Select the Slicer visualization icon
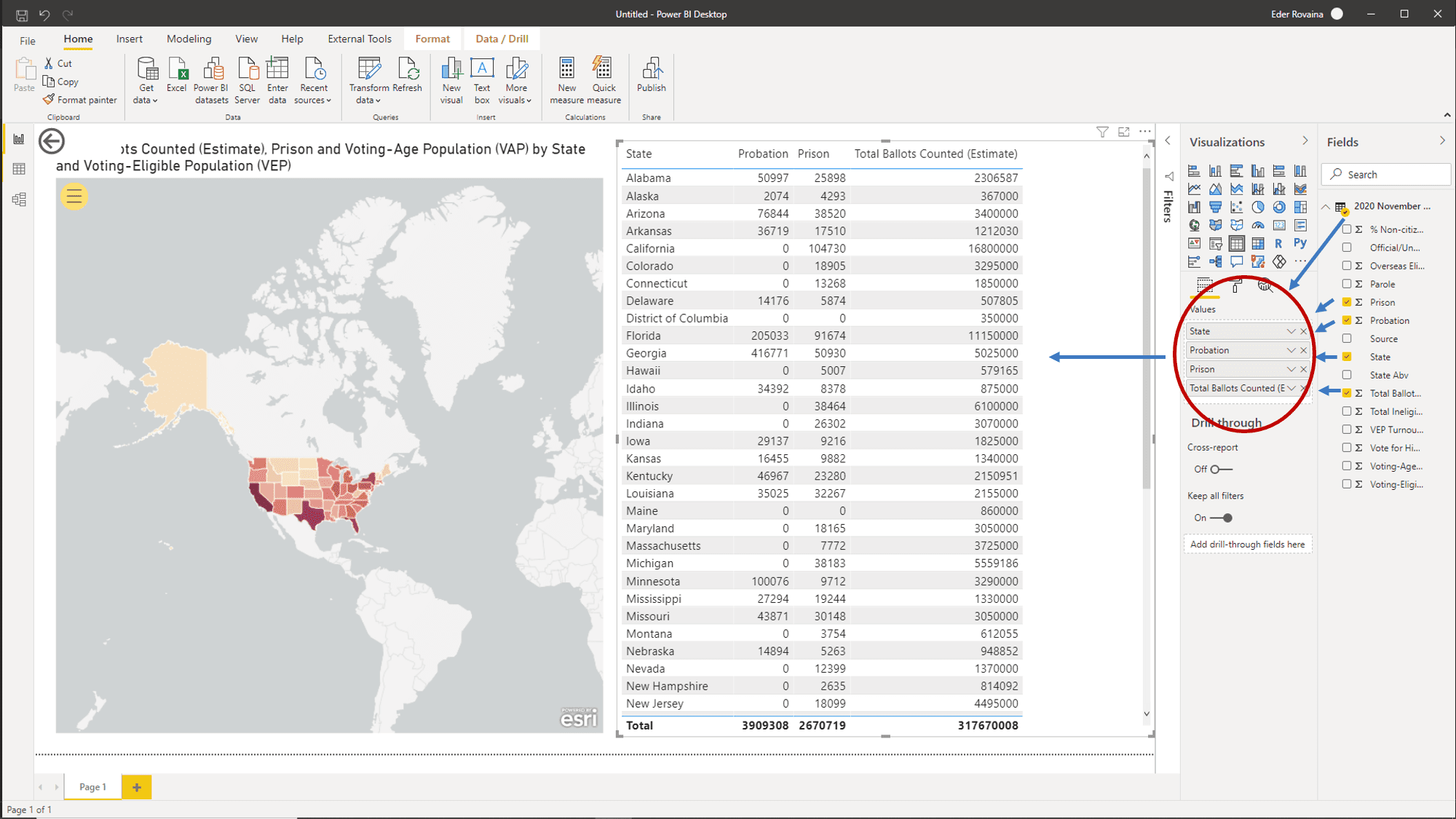 [1216, 242]
